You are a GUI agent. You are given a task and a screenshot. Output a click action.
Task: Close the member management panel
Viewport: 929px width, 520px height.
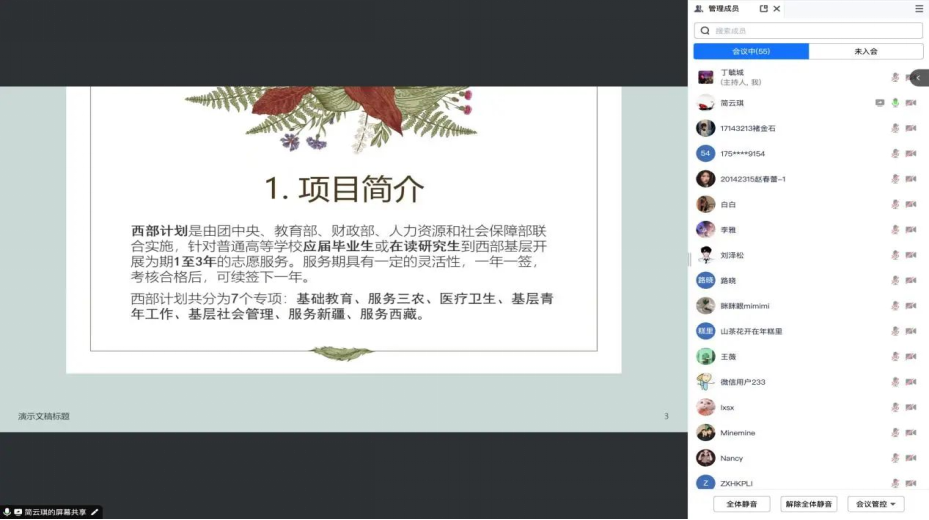pos(777,8)
